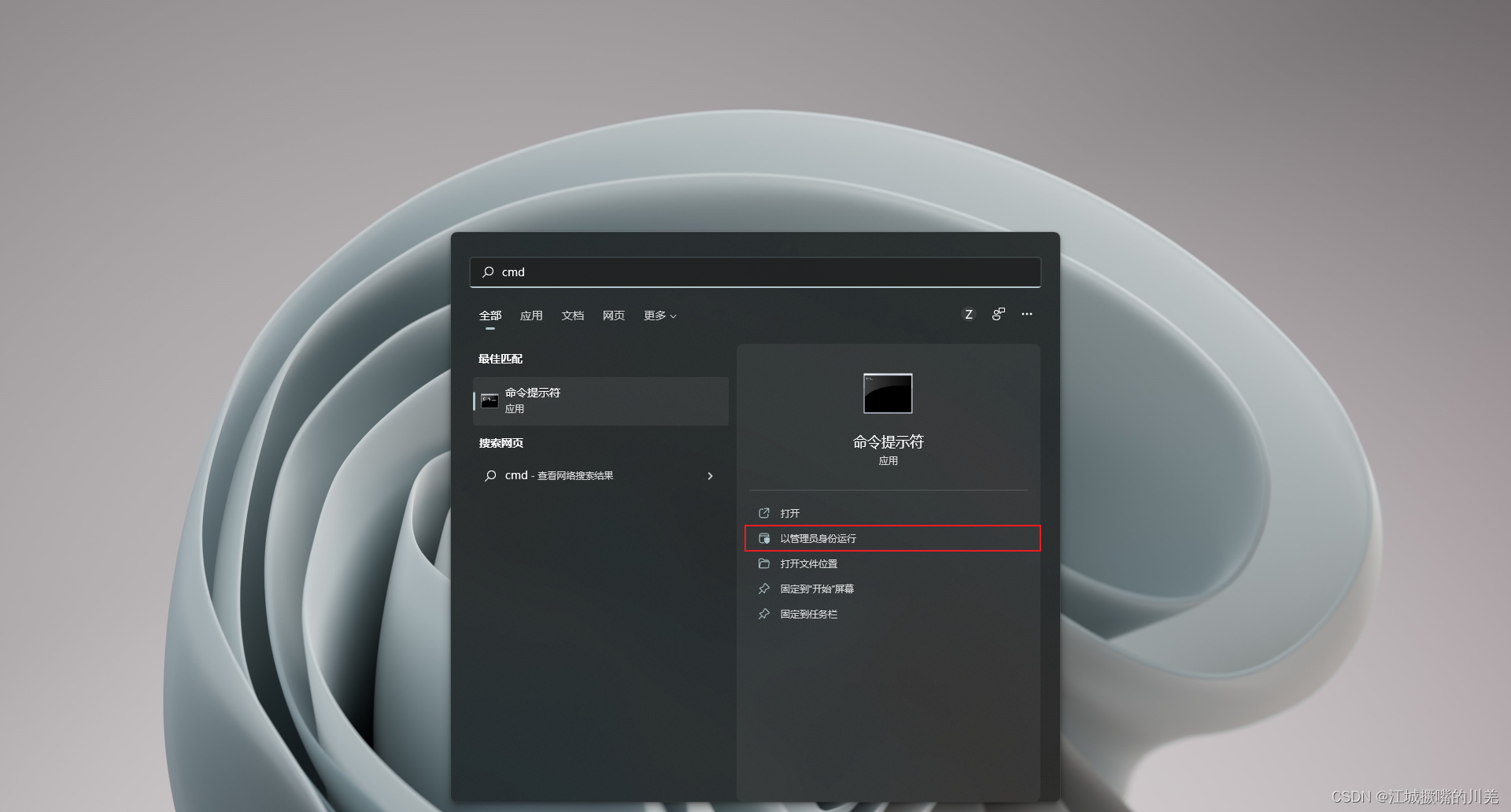Click the cmd search input field
1511x812 pixels.
(755, 272)
